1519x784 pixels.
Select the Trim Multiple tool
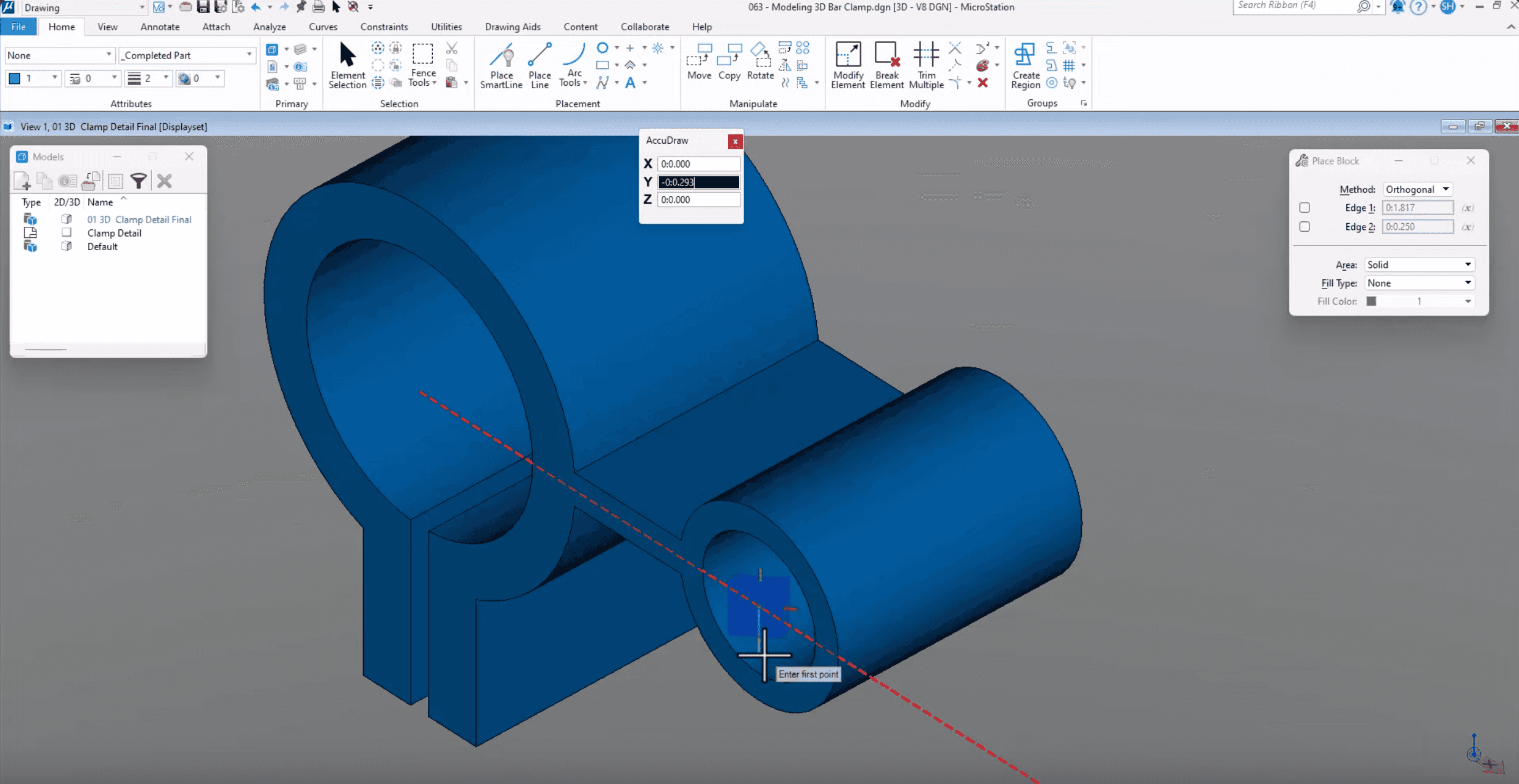(x=926, y=65)
